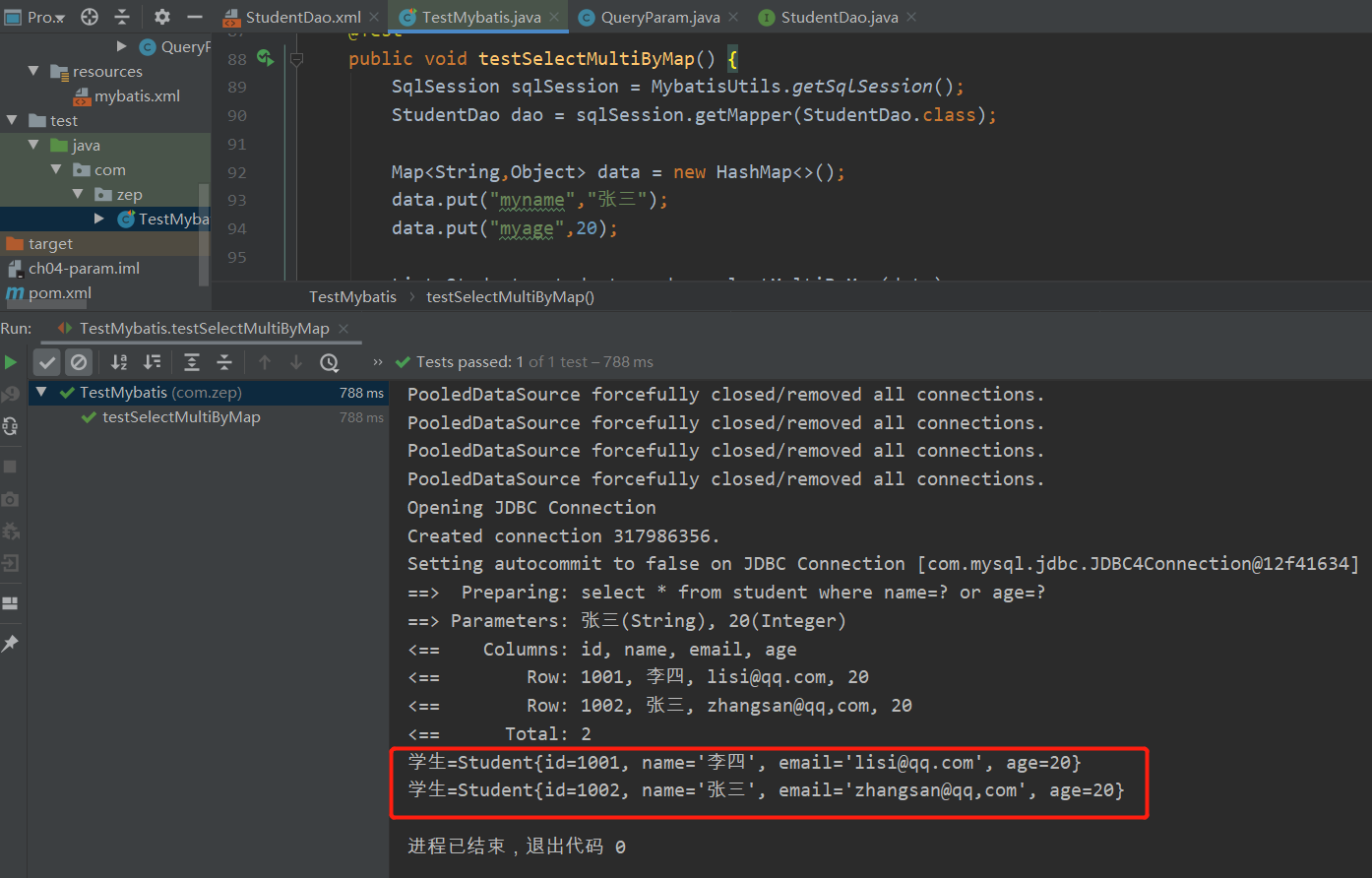Viewport: 1372px width, 878px height.
Task: Close the QueryParam.java tab
Action: pos(734,17)
